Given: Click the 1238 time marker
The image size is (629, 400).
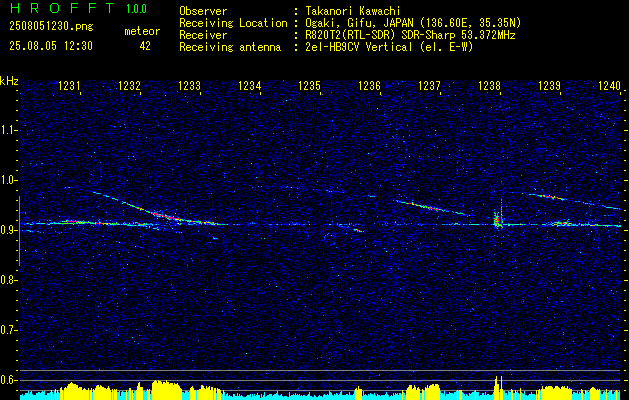Looking at the screenshot, I should point(489,86).
